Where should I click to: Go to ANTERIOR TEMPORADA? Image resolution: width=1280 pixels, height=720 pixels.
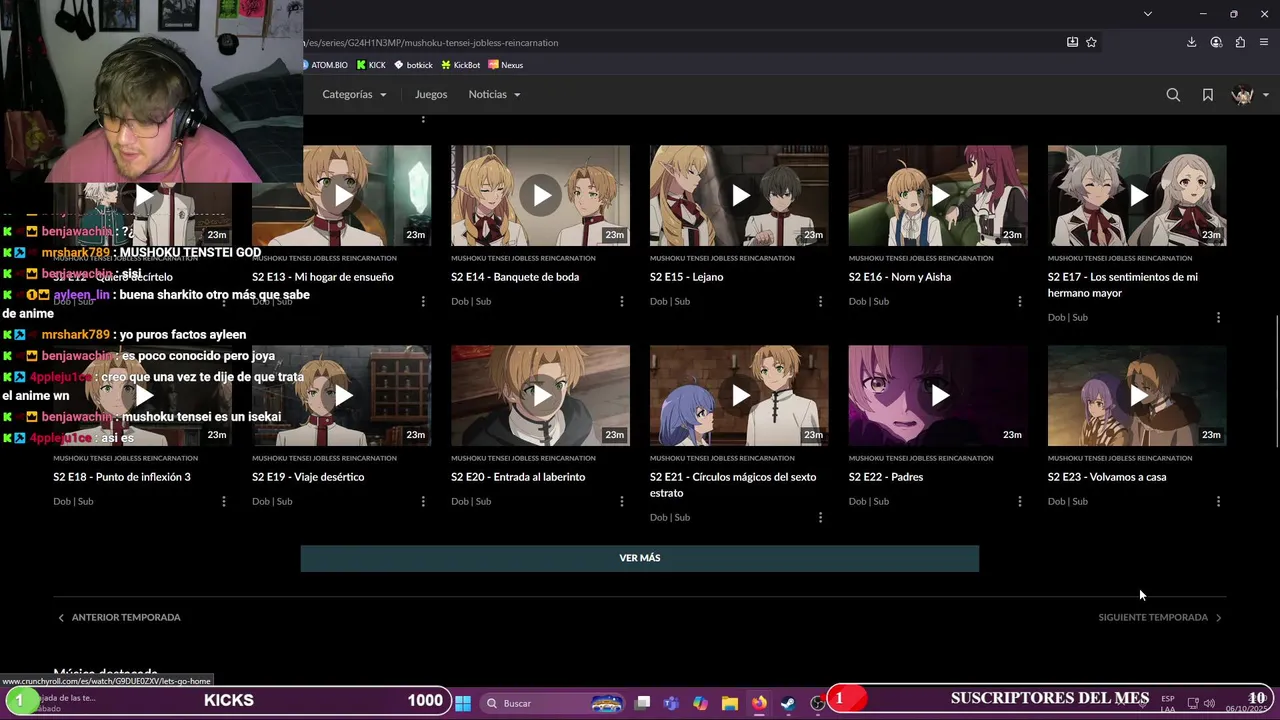point(119,617)
